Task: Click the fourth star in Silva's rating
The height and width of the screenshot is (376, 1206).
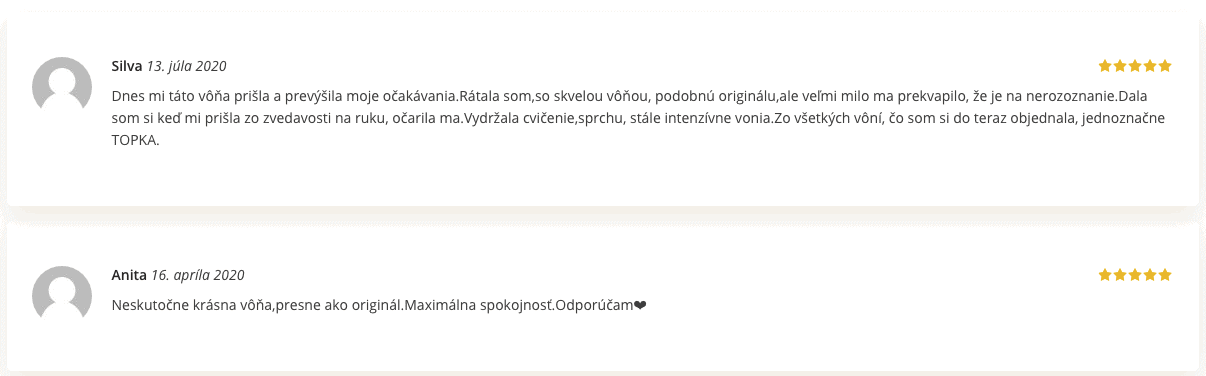Action: [1150, 66]
